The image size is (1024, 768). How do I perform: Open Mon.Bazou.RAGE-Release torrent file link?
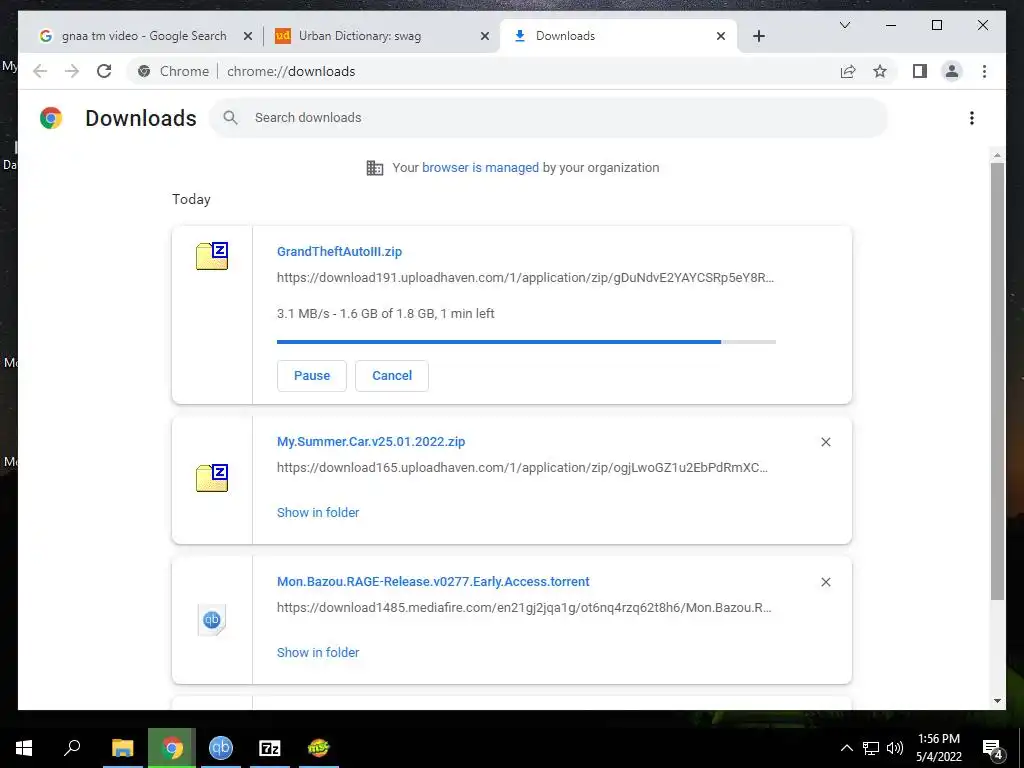[433, 581]
